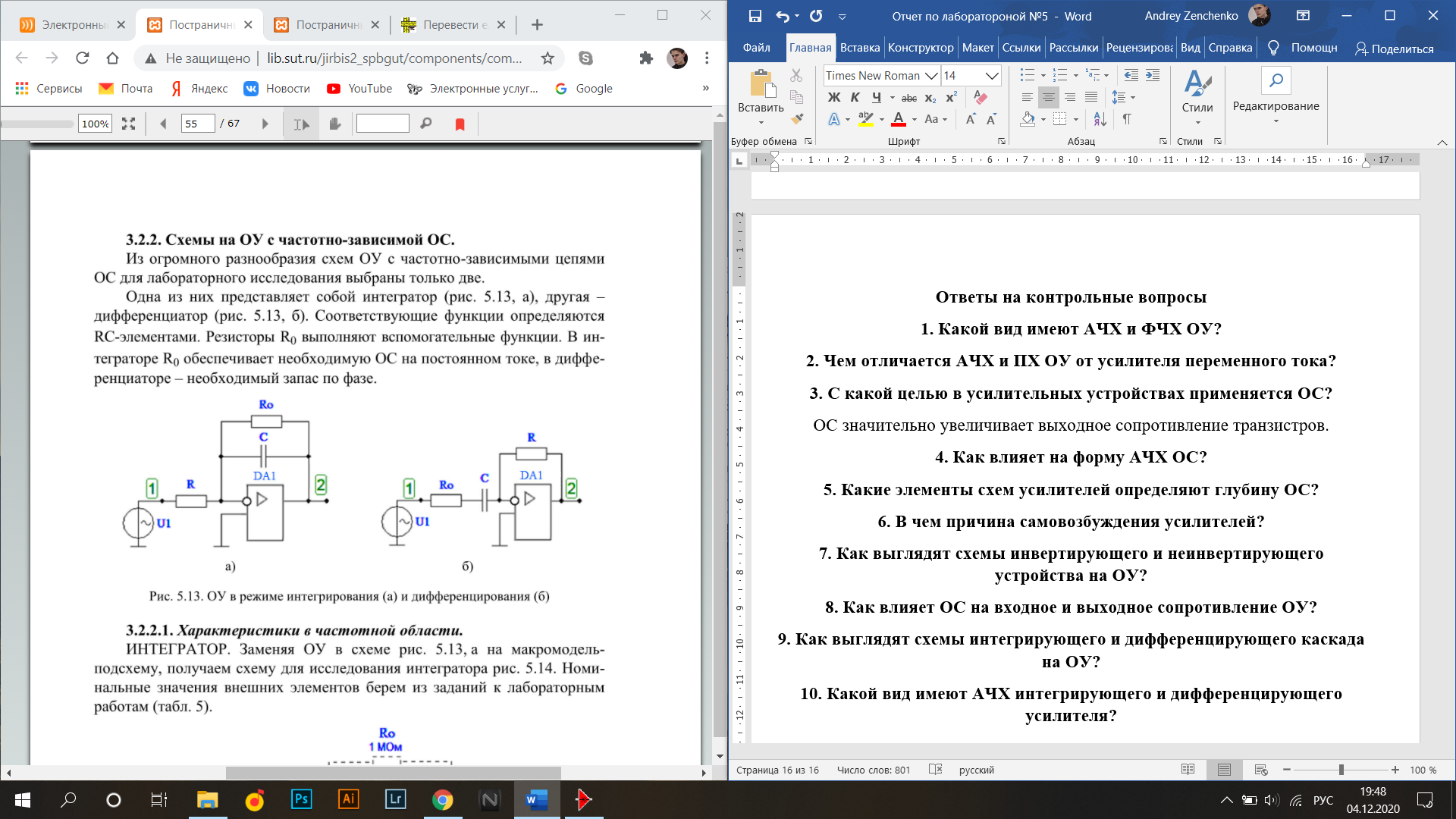The height and width of the screenshot is (819, 1456).
Task: Click the text highlight color swatch
Action: 865,119
